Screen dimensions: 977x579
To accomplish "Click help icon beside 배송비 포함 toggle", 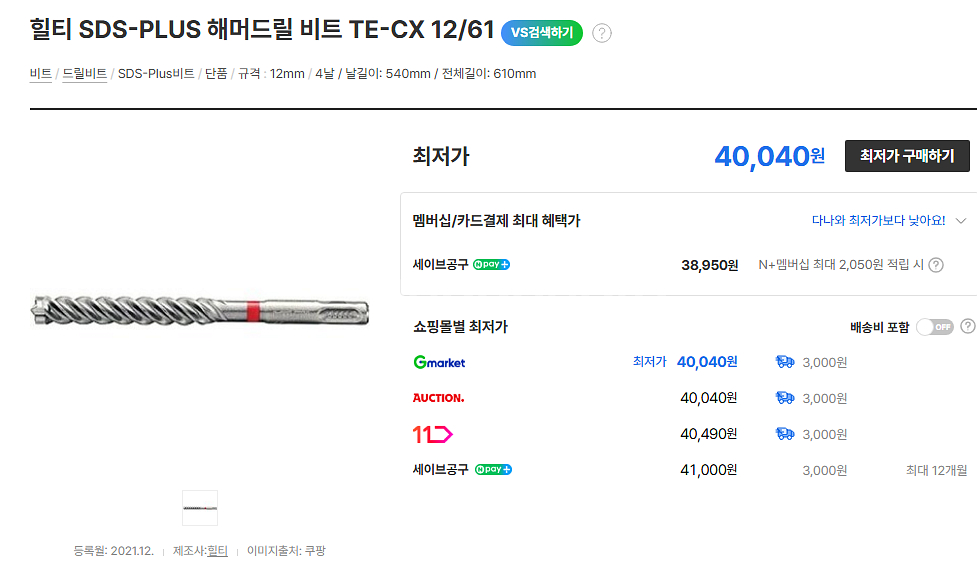I will point(967,327).
